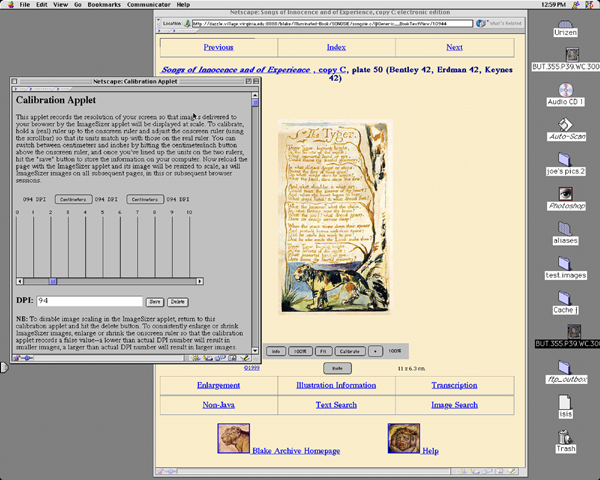Click the DPI input field
The image size is (600, 480).
[90, 301]
